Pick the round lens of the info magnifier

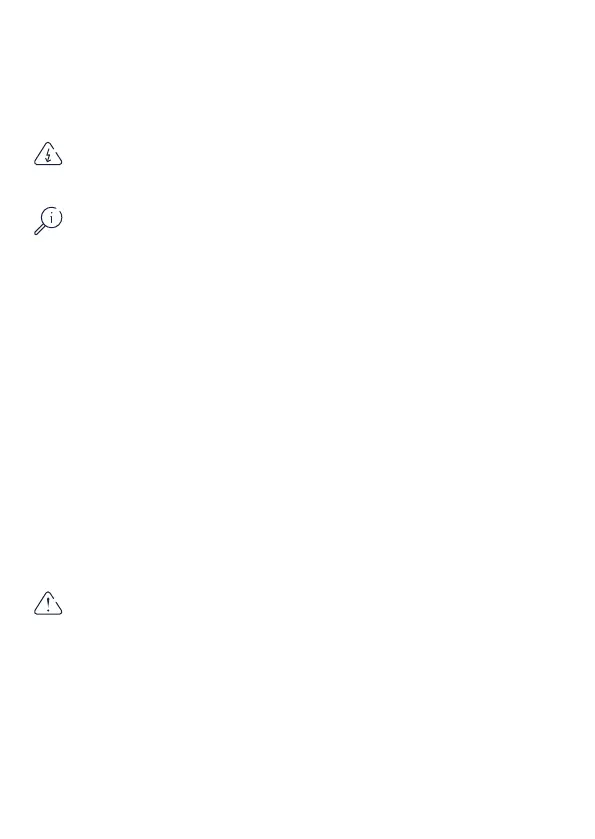(51, 218)
